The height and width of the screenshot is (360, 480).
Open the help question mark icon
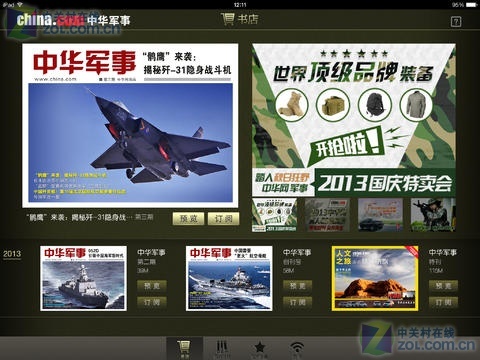point(456,22)
